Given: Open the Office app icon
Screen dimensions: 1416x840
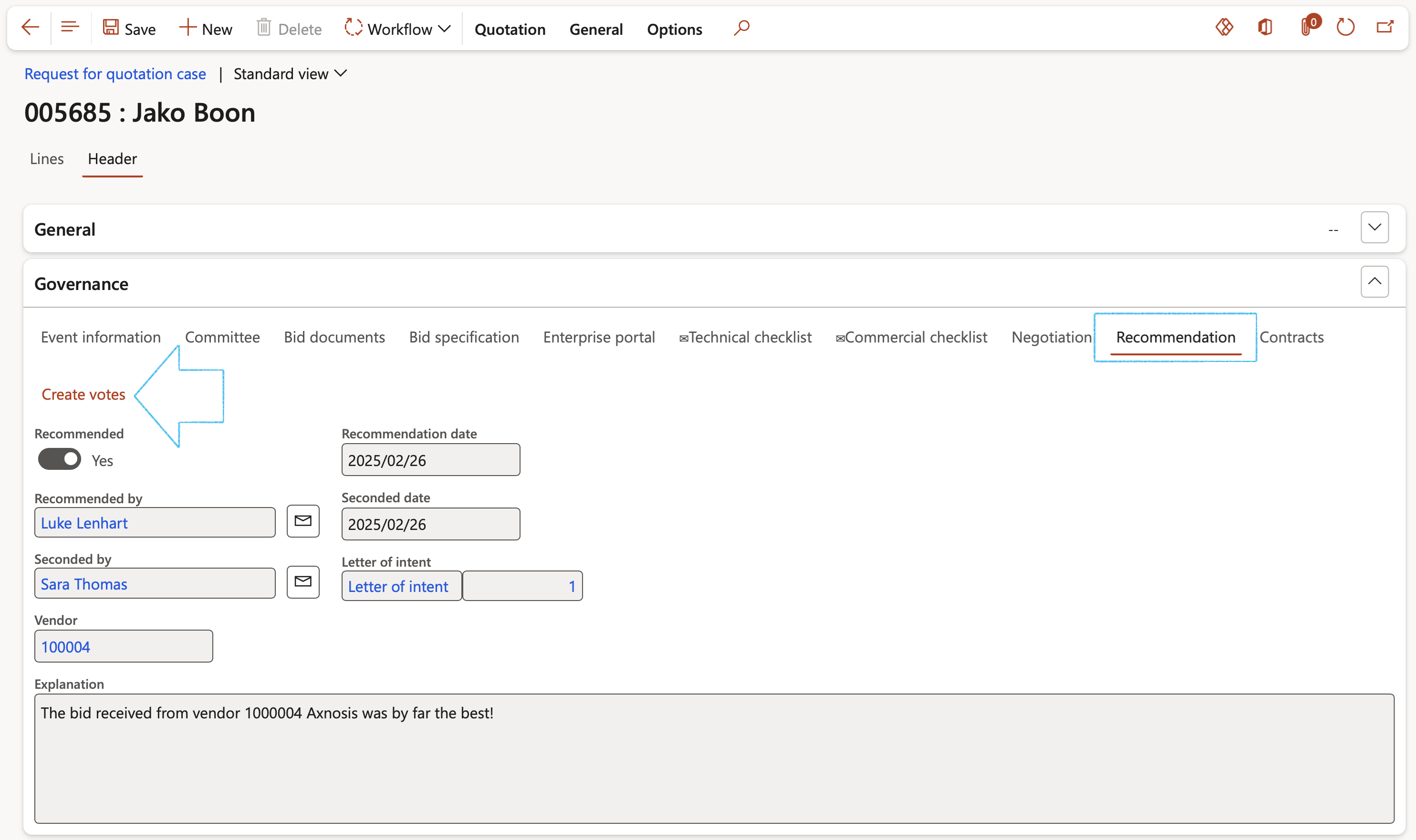Looking at the screenshot, I should click(1265, 27).
